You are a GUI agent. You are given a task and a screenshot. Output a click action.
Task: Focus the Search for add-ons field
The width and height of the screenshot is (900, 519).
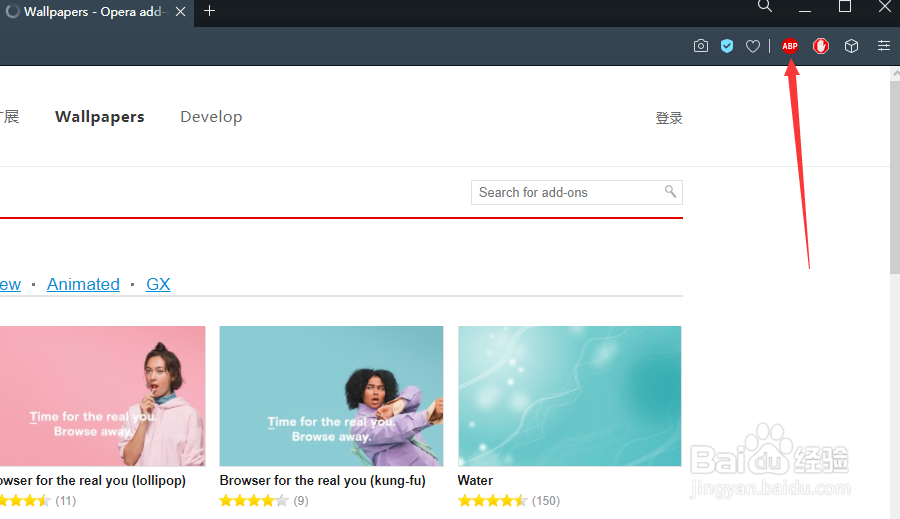click(x=576, y=192)
